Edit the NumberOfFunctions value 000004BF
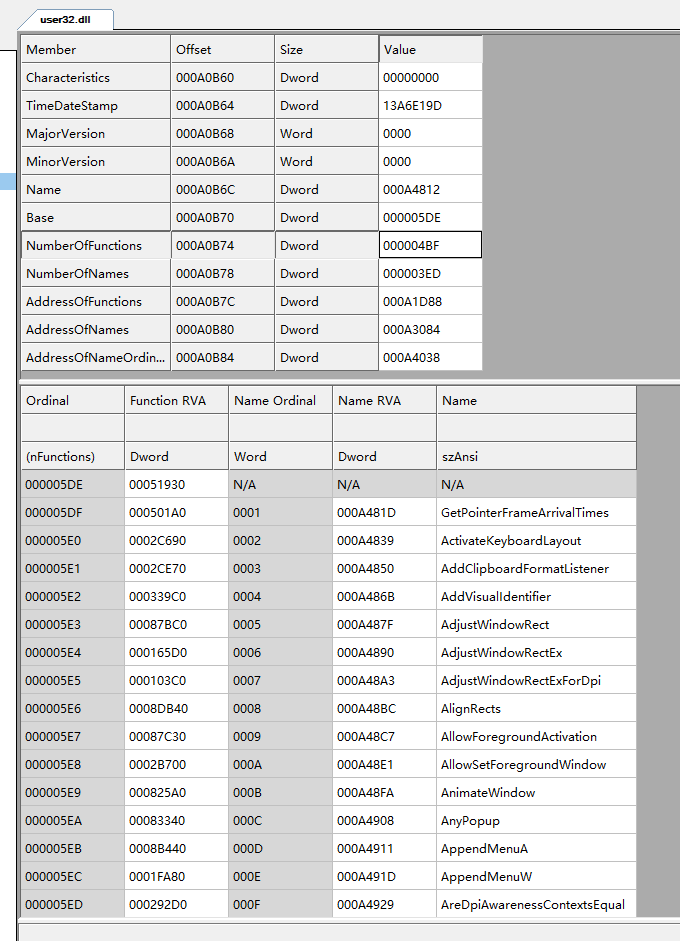This screenshot has width=680, height=941. [x=430, y=245]
